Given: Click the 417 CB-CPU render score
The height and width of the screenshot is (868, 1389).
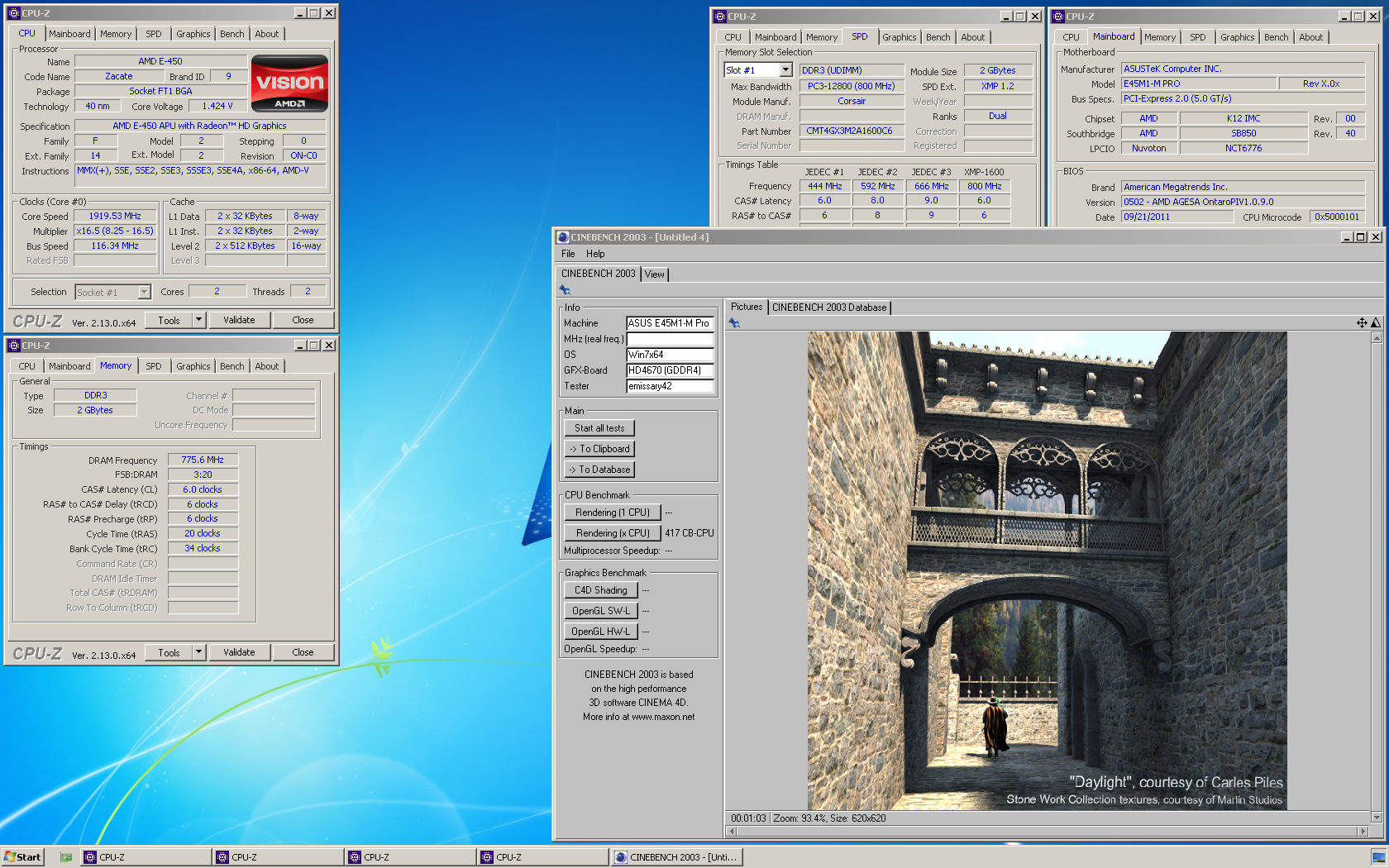Looking at the screenshot, I should point(690,533).
